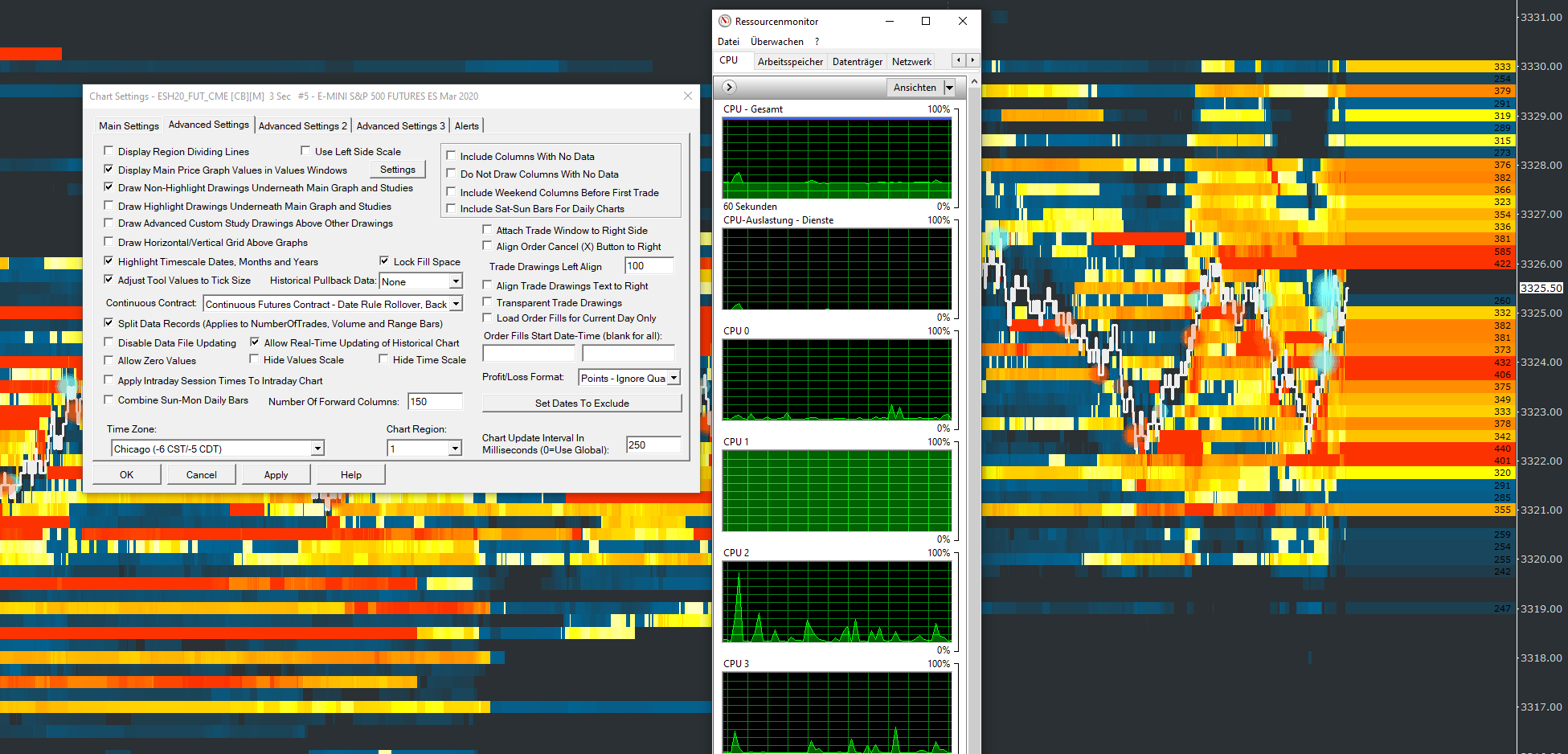
Task: Toggle Draw Non-Highlight Drawings Underneath option
Action: click(108, 186)
